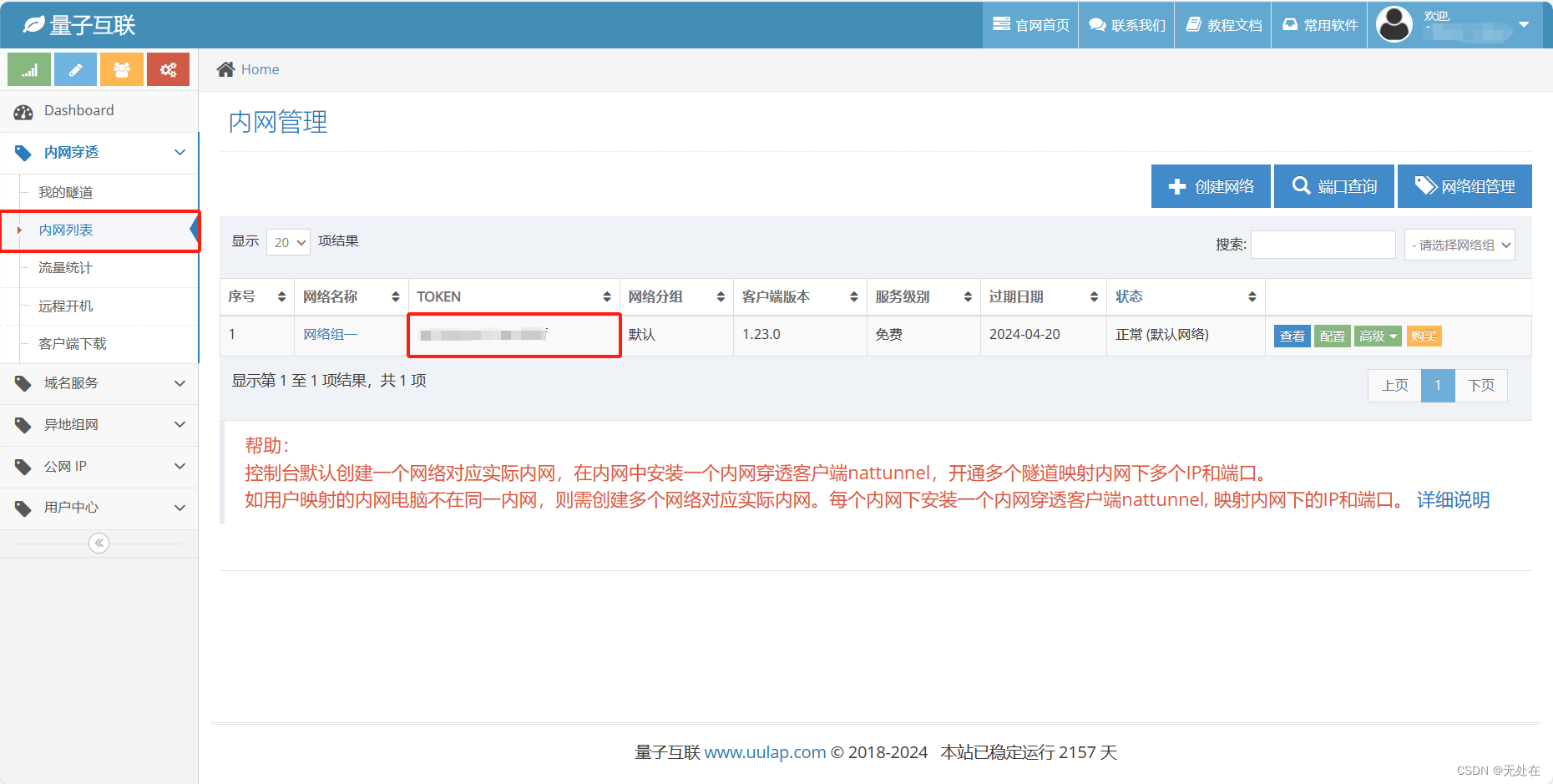
Task: Open the www.uulap.com footer link
Action: (x=765, y=752)
